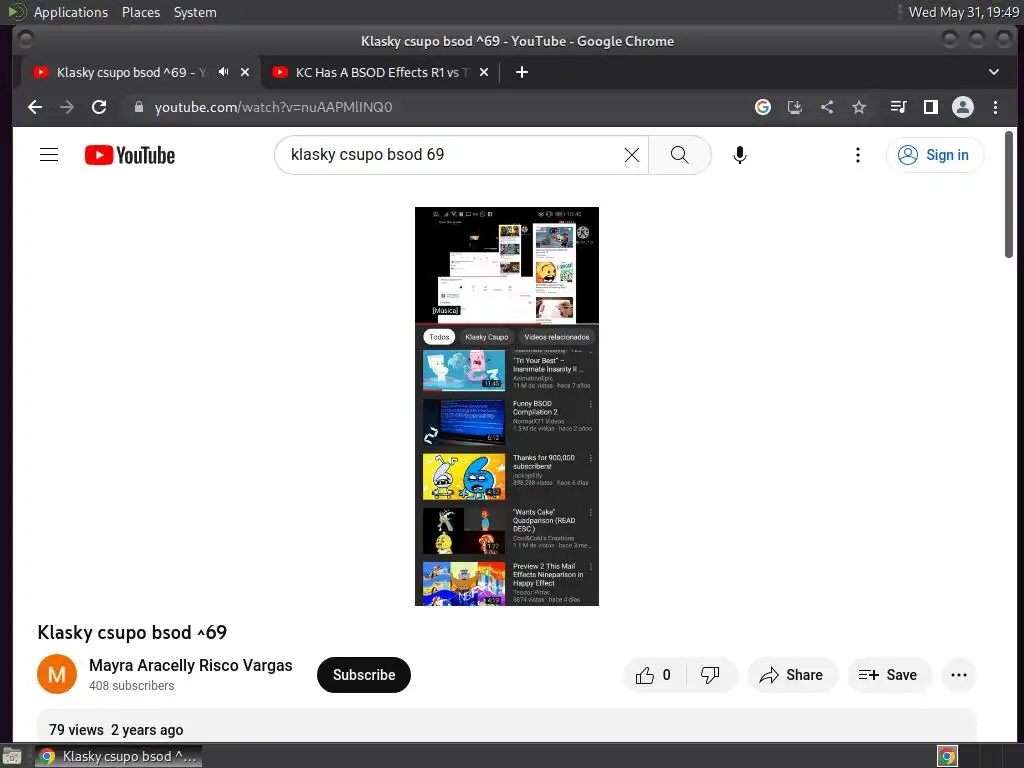This screenshot has height=768, width=1024.
Task: Click the Applications menu logo icon
Action: click(x=17, y=12)
